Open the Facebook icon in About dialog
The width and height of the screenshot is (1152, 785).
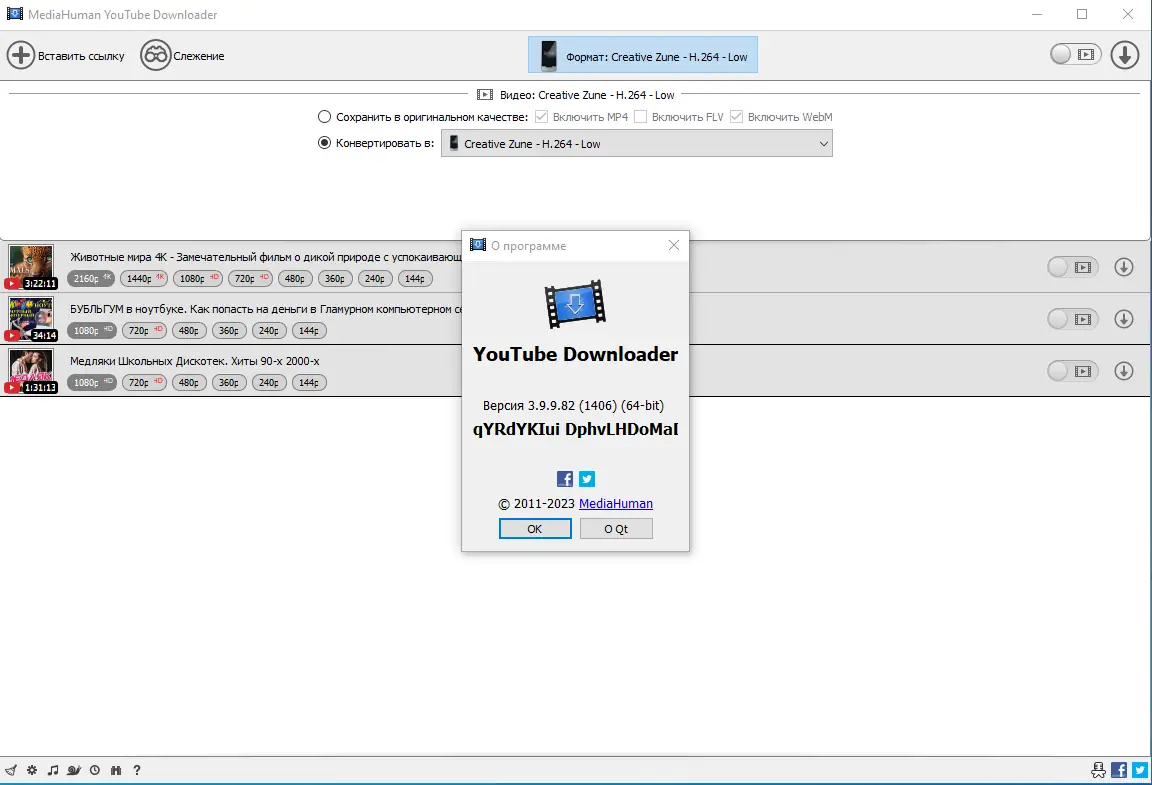(x=564, y=478)
